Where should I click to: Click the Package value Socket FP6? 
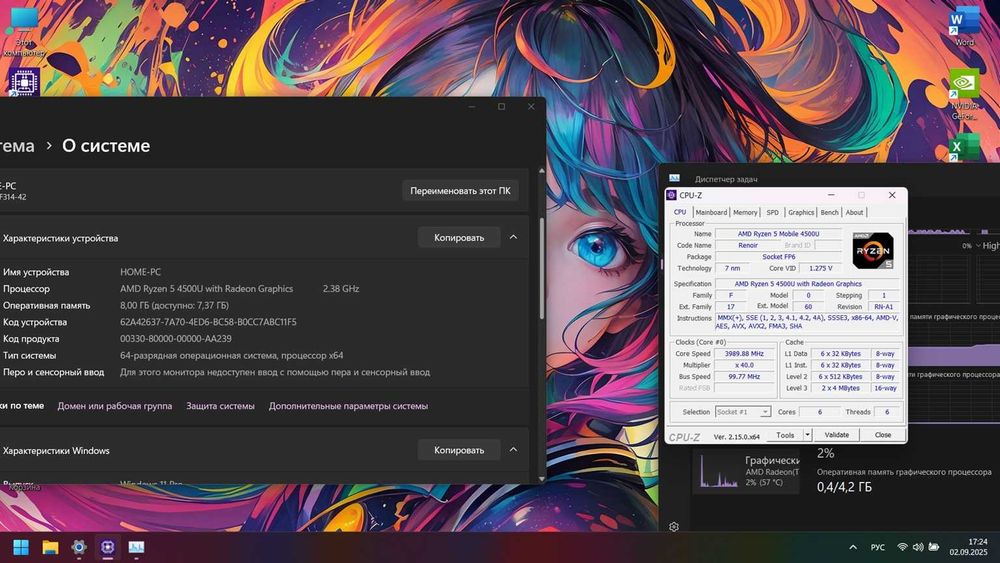(779, 257)
